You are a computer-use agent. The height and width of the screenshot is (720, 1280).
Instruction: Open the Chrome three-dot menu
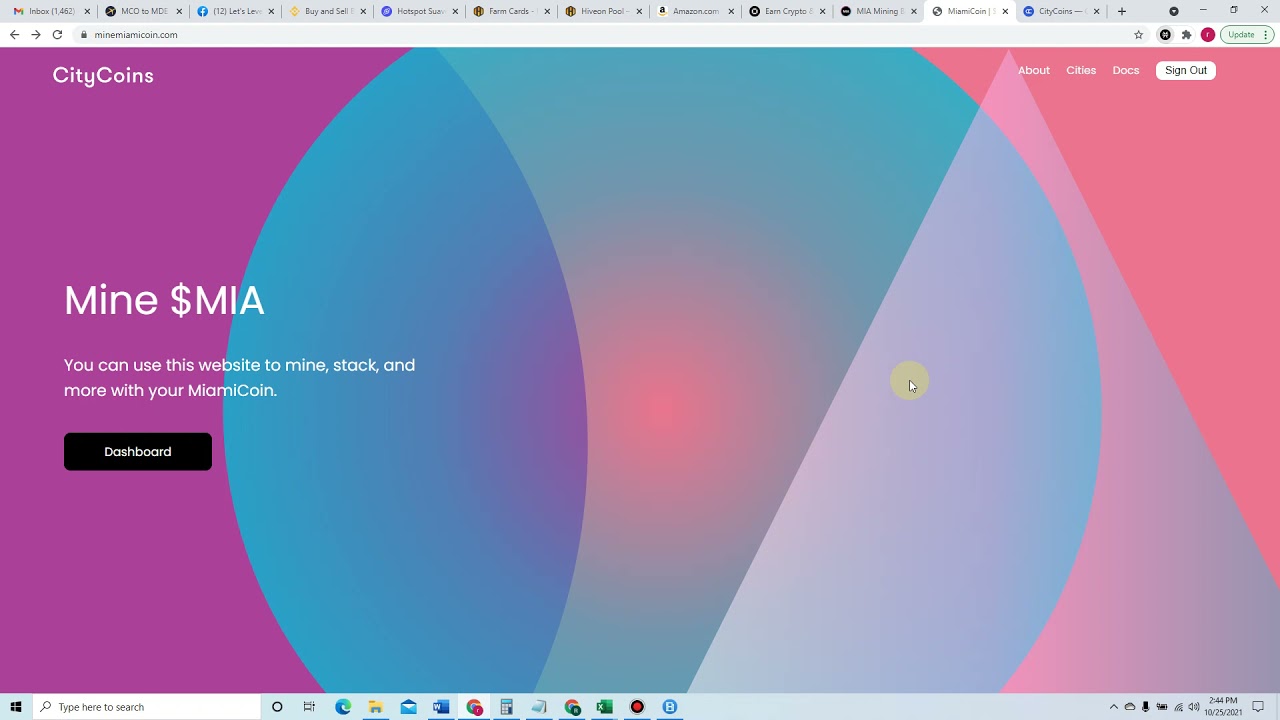pos(1268,34)
